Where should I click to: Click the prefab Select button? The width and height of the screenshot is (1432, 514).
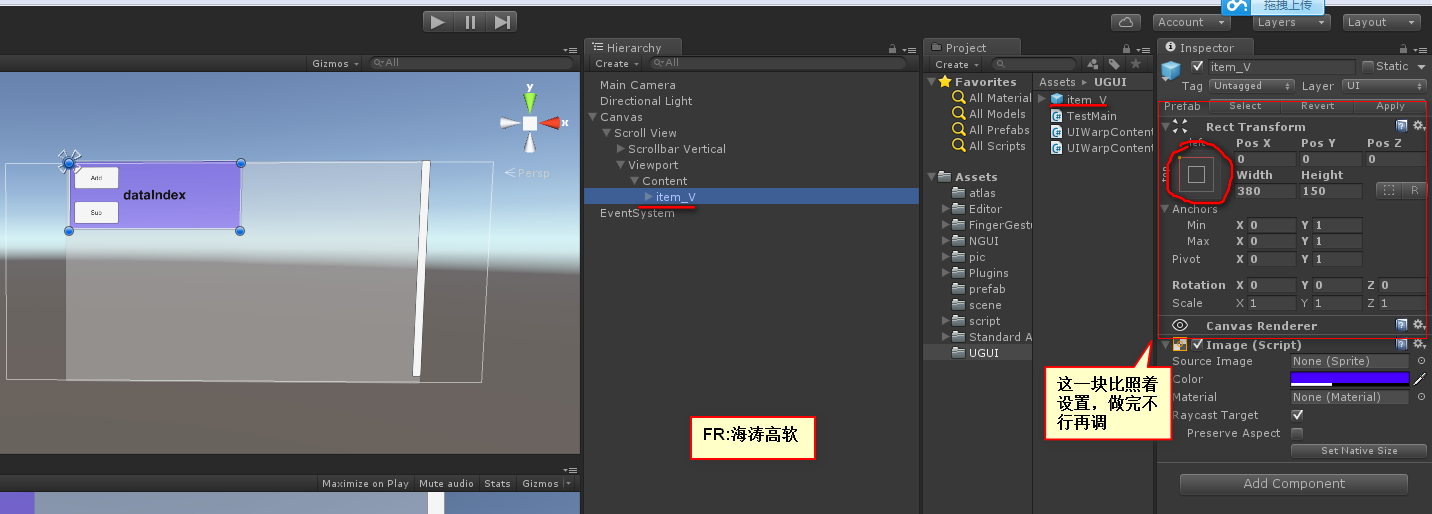click(1245, 106)
